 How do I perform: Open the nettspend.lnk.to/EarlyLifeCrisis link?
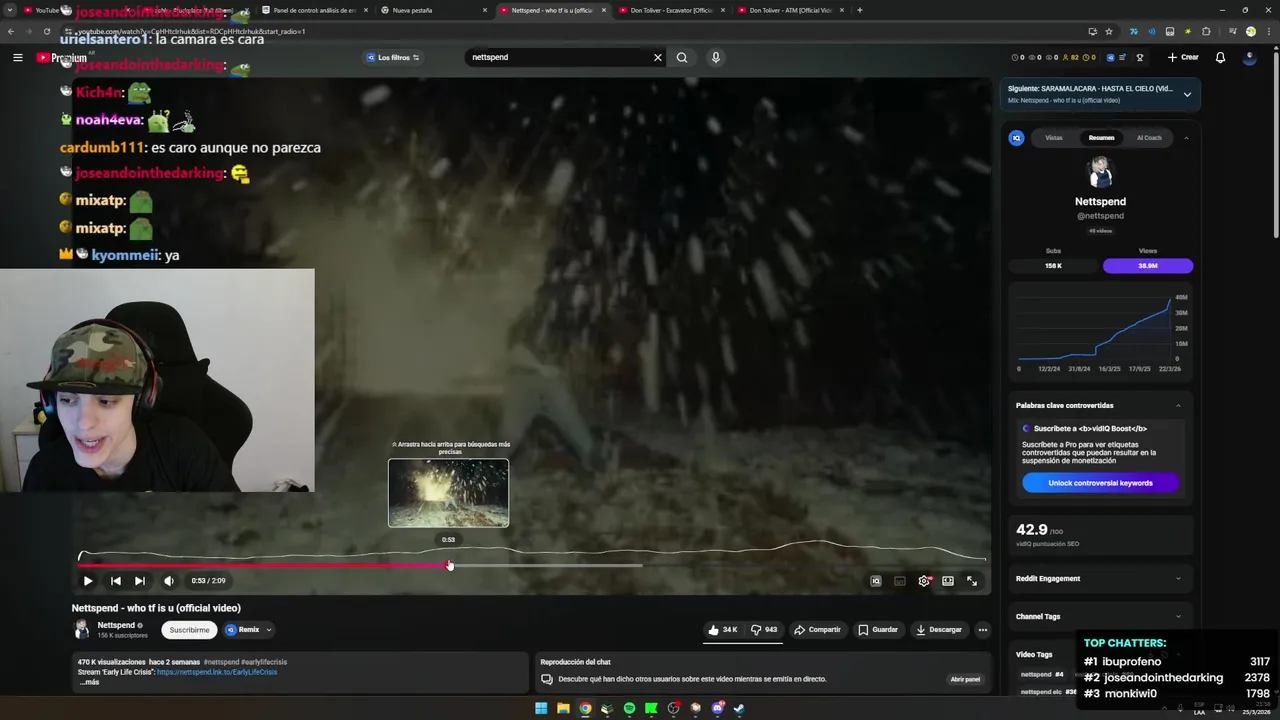[217, 672]
